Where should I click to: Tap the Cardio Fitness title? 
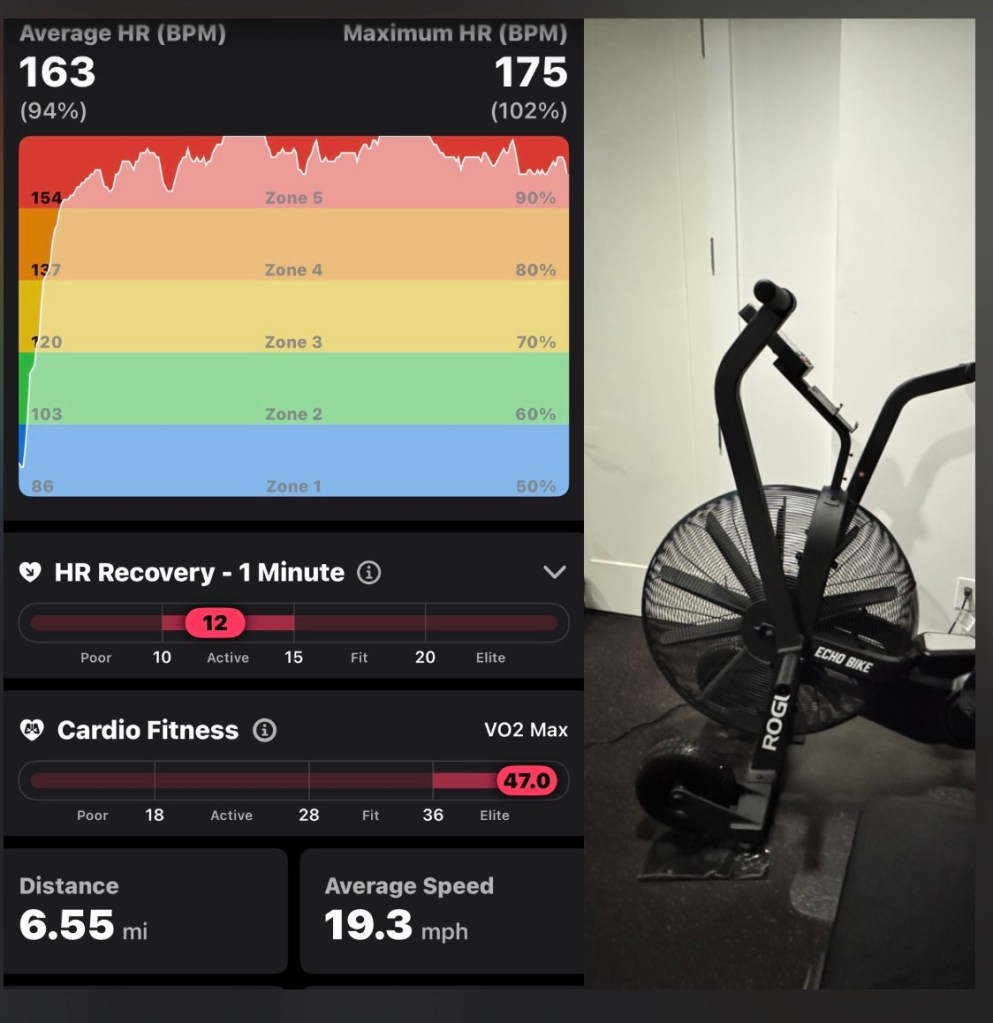click(x=148, y=730)
